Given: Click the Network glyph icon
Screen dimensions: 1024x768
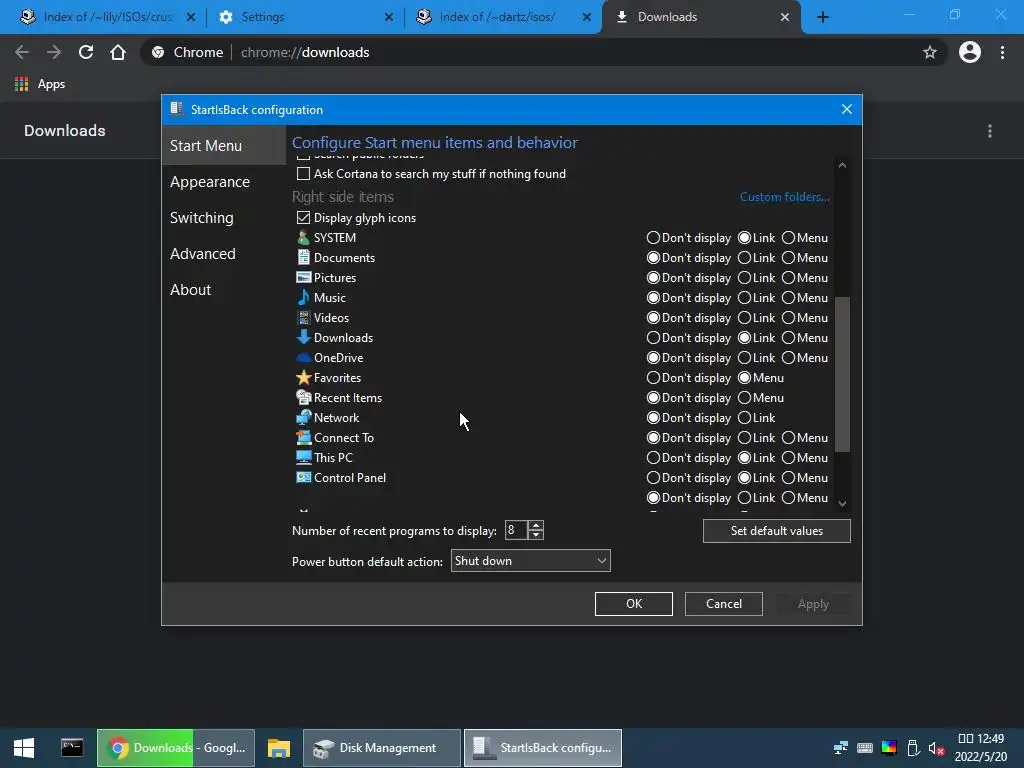Looking at the screenshot, I should pos(303,417).
